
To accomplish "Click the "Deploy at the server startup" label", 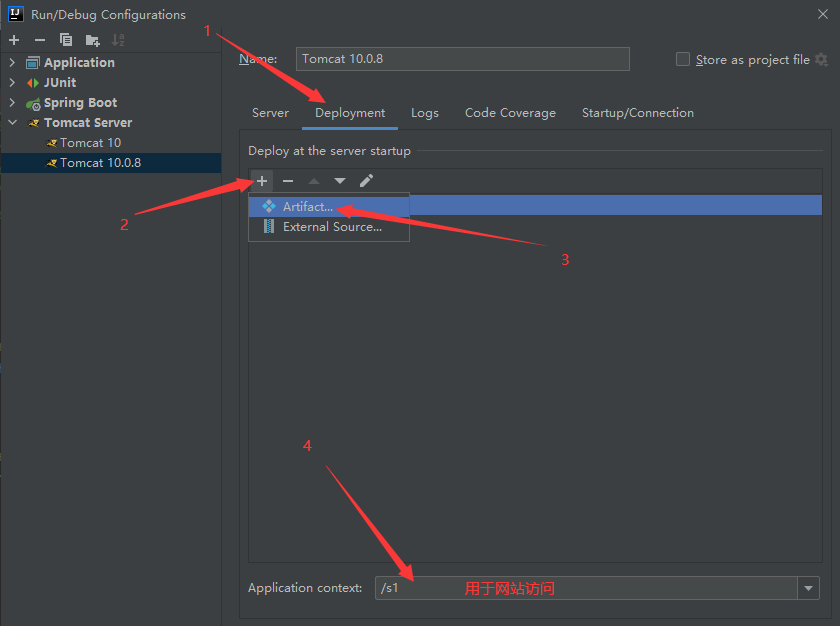I will pos(329,151).
